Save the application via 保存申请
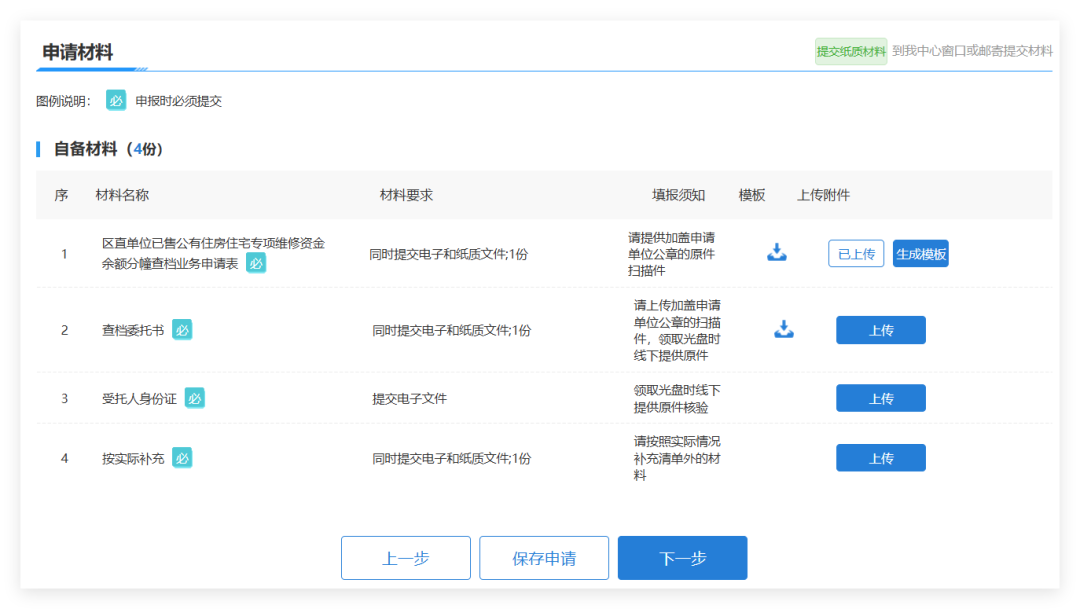This screenshot has height=609, width=1080. coord(544,558)
